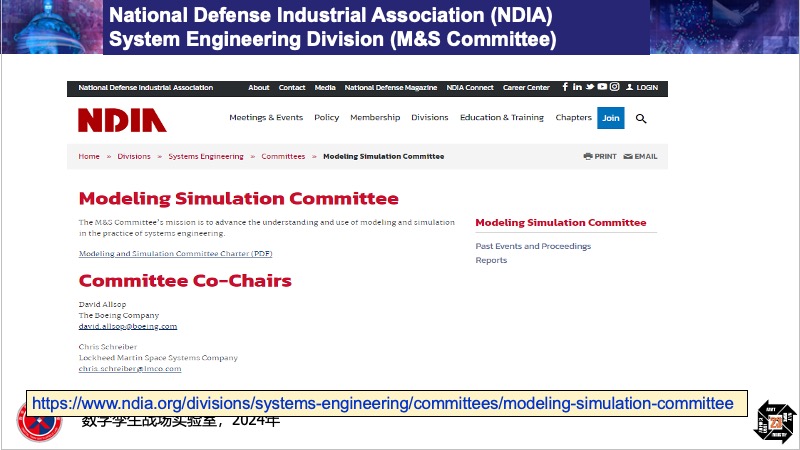
Task: Go to Home breadcrumb
Action: (89, 156)
